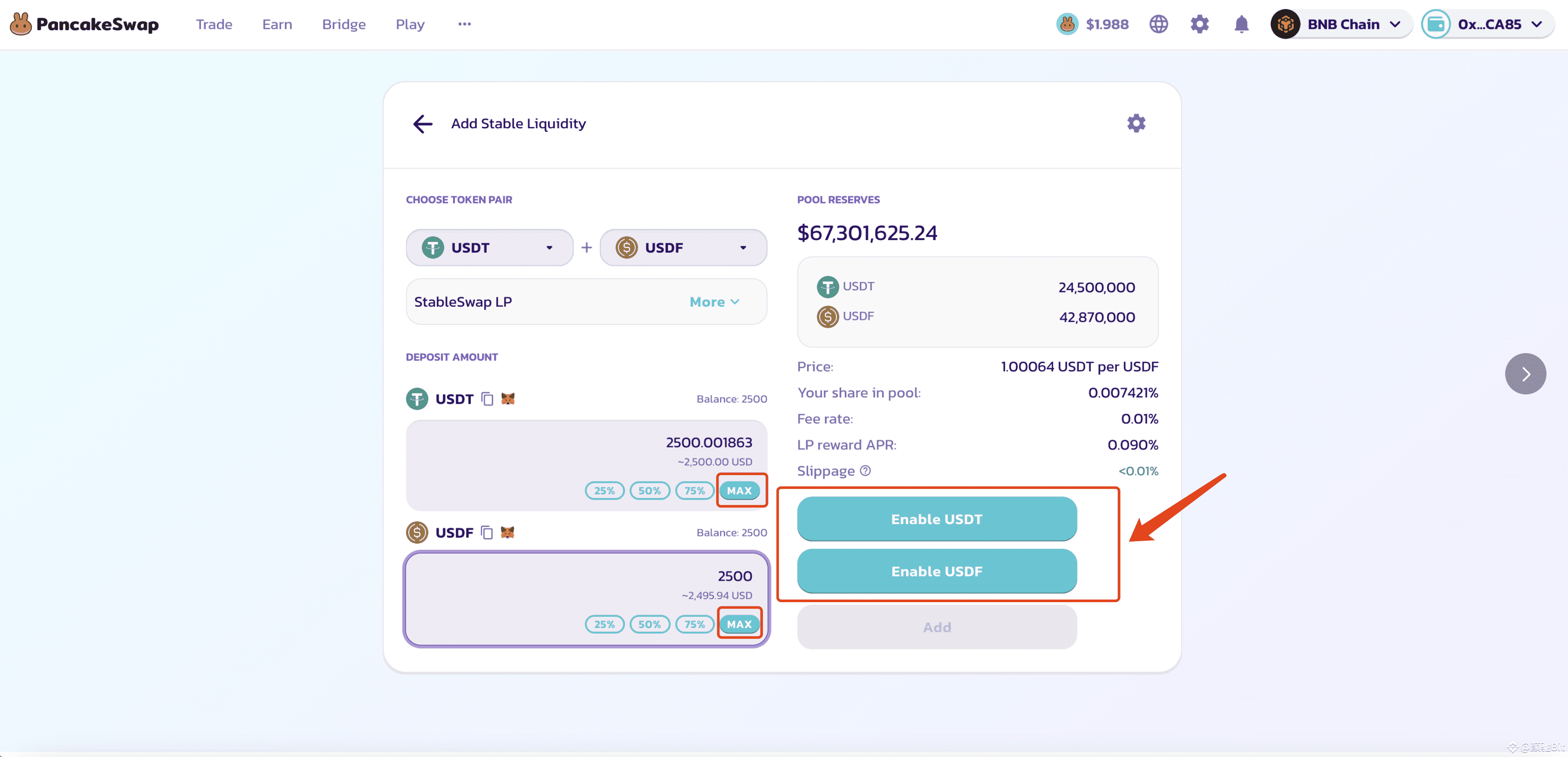Viewport: 1568px width, 757px height.
Task: Click the USDF deposit amount field
Action: tap(586, 600)
